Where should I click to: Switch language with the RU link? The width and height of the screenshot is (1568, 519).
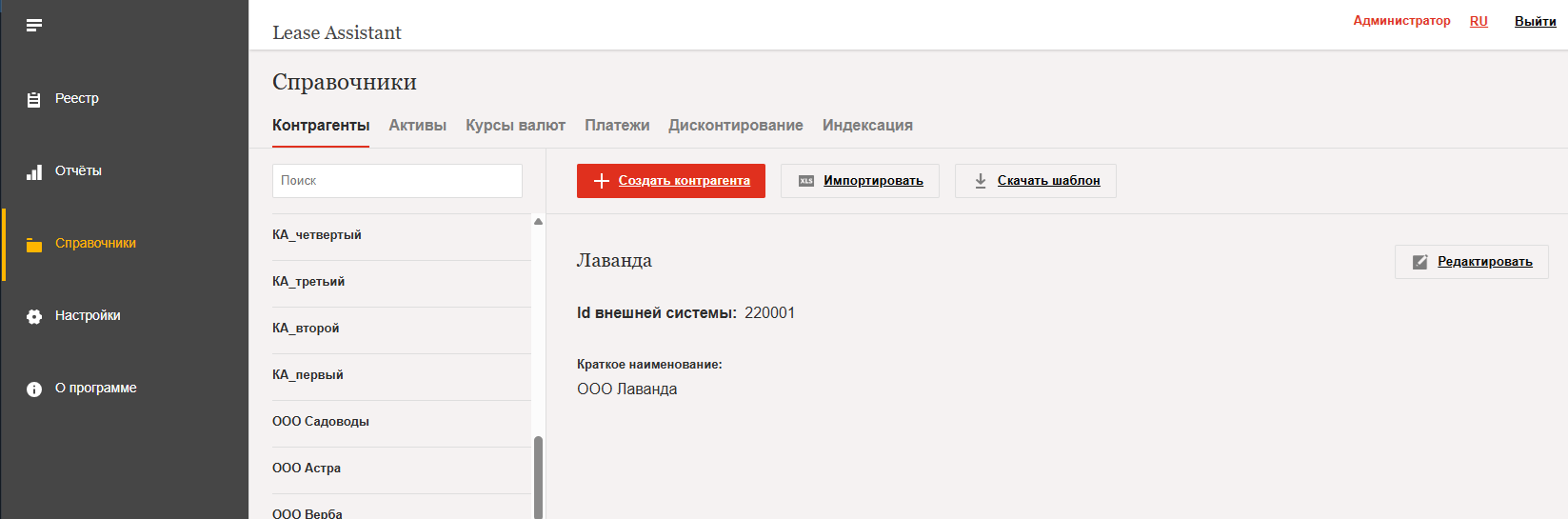click(x=1479, y=21)
